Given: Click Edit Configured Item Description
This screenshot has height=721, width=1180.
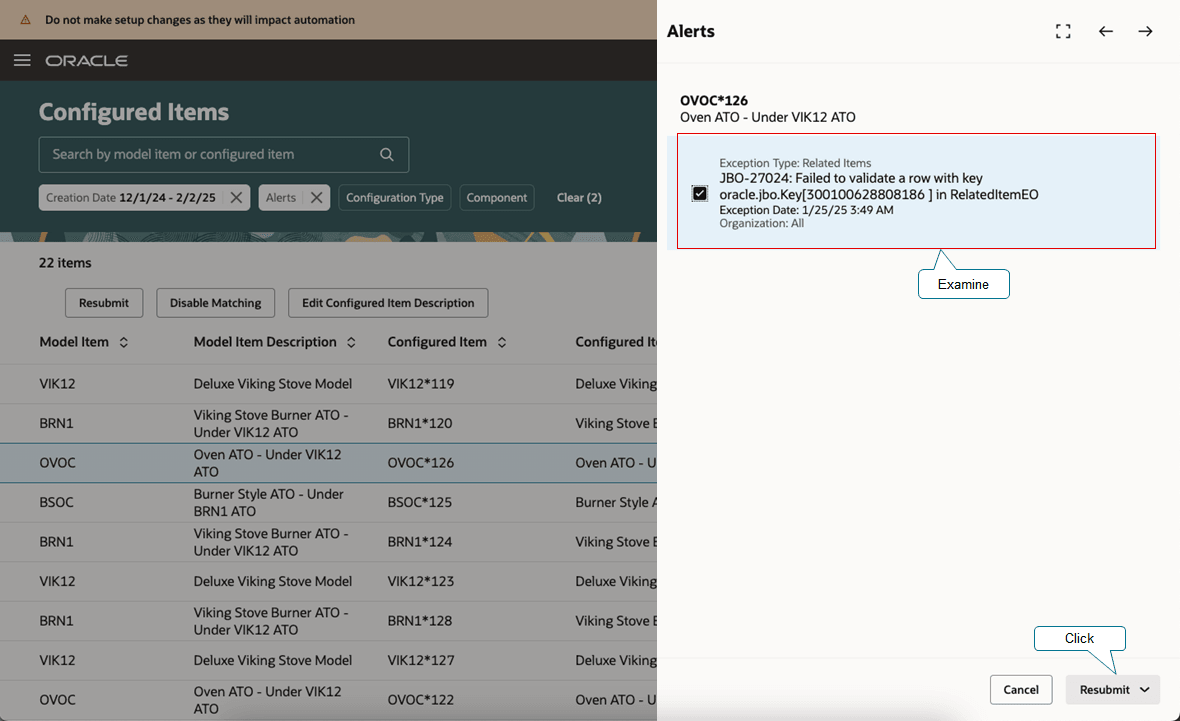Looking at the screenshot, I should [387, 302].
